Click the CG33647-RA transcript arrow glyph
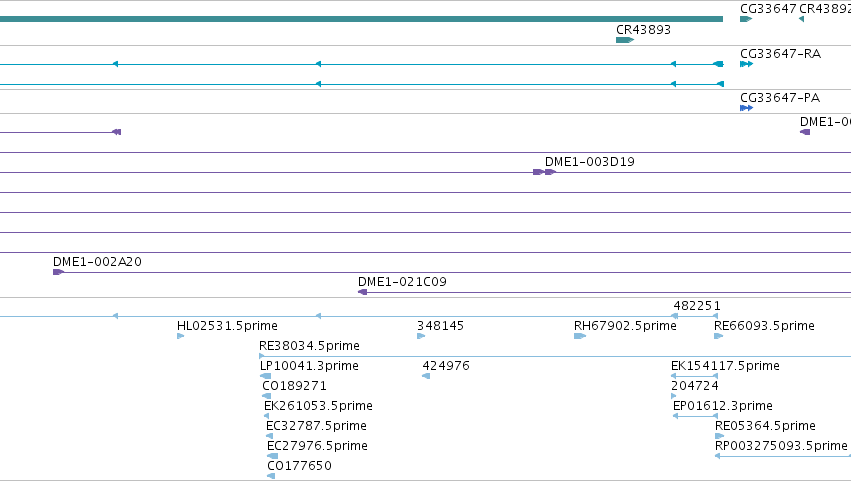851x481 pixels. point(746,64)
